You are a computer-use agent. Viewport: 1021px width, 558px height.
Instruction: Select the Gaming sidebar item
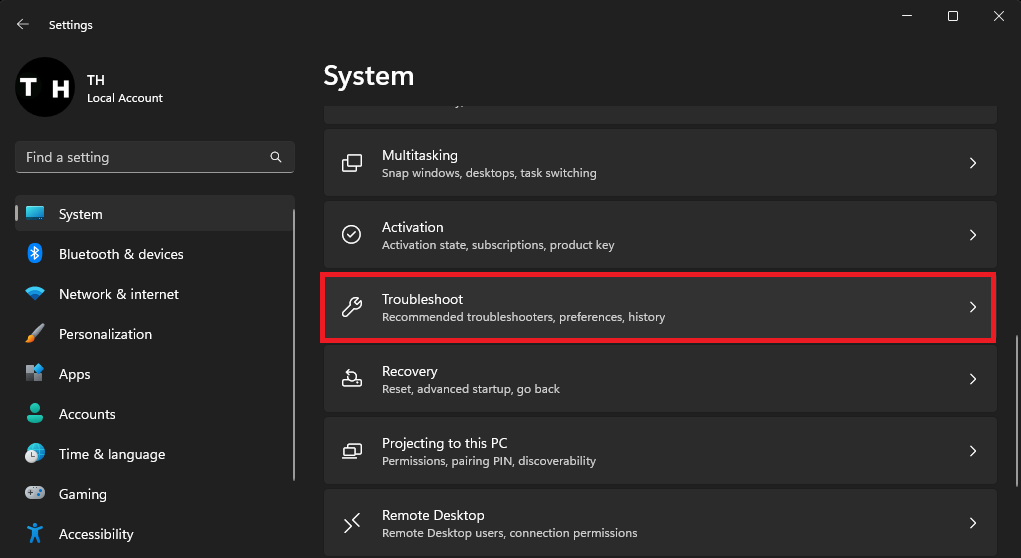[x=82, y=494]
